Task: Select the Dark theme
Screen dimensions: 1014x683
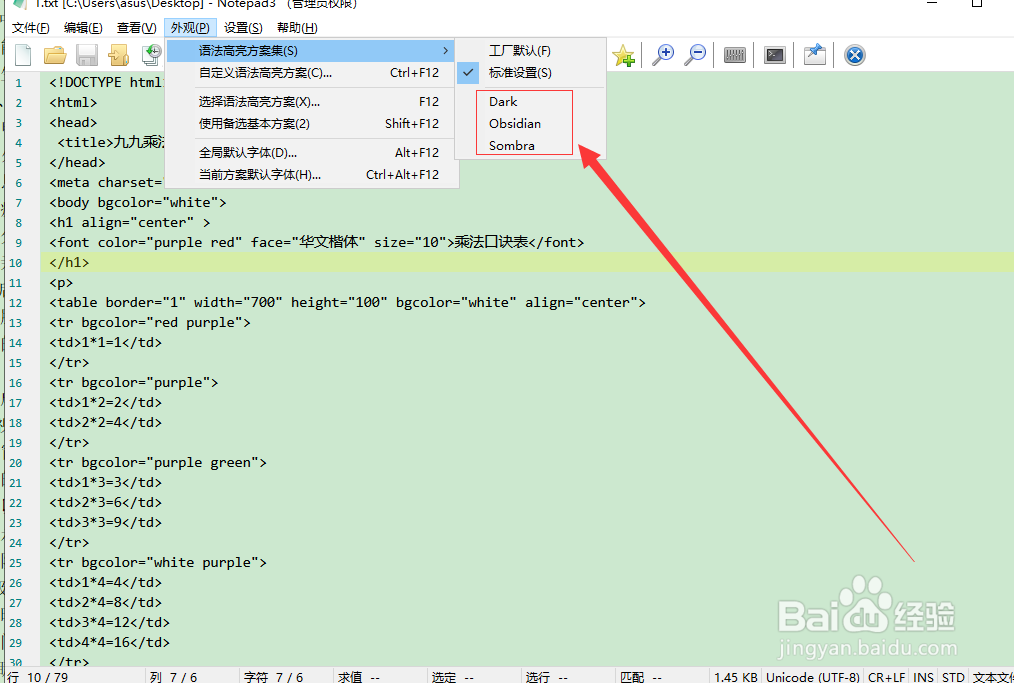Action: click(530, 102)
